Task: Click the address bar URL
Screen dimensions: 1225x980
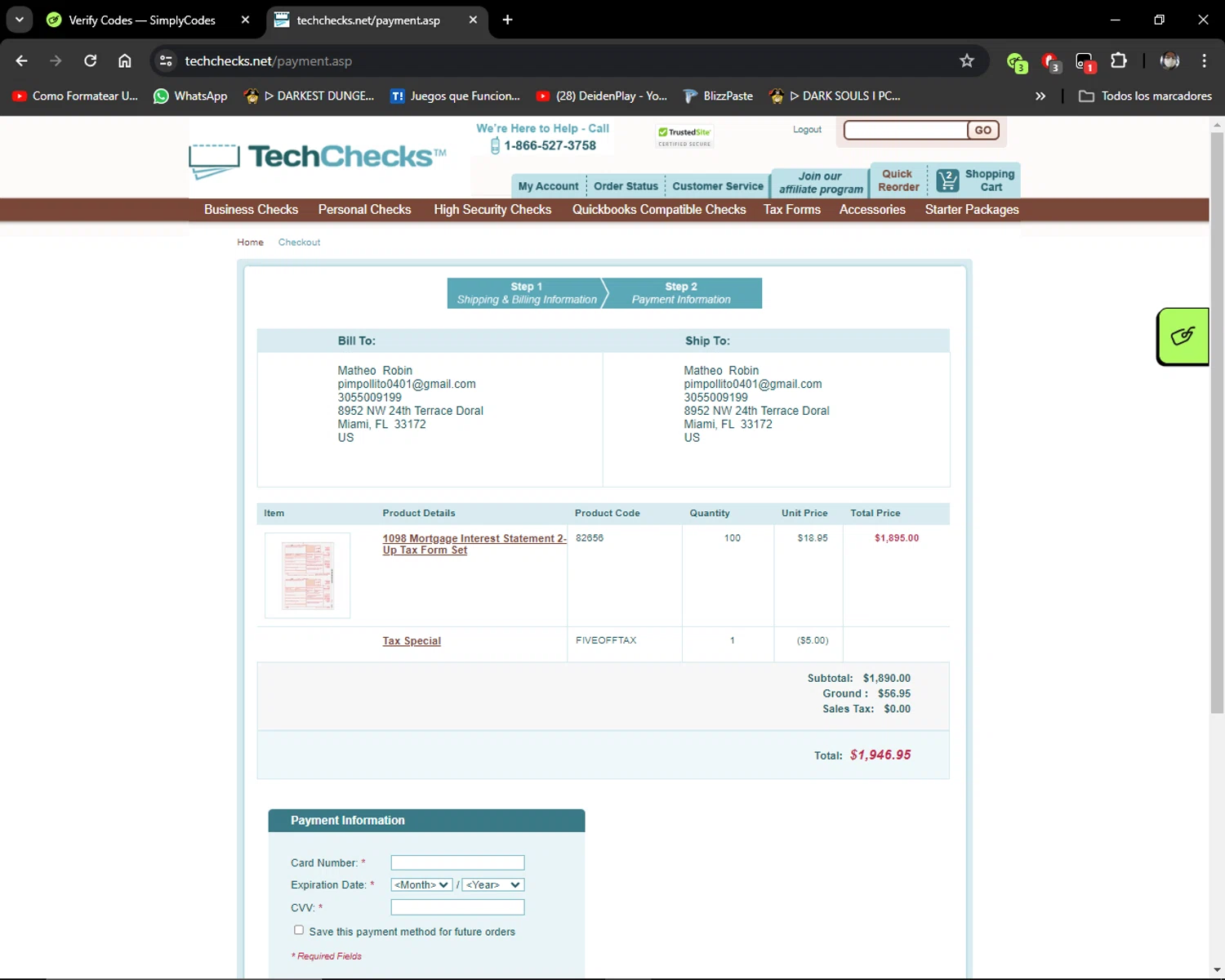Action: (269, 61)
